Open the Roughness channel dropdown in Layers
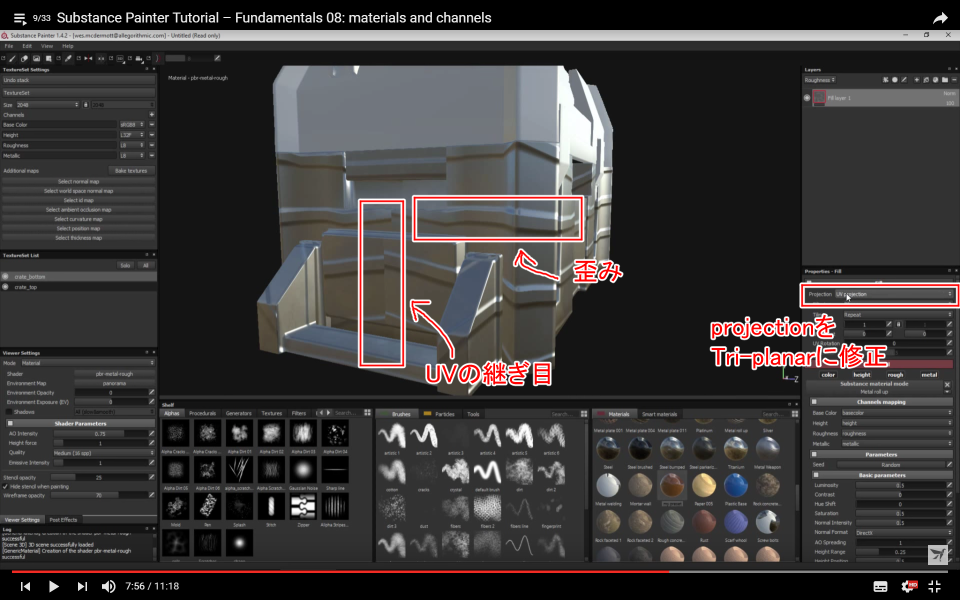Image resolution: width=960 pixels, height=600 pixels. point(820,80)
